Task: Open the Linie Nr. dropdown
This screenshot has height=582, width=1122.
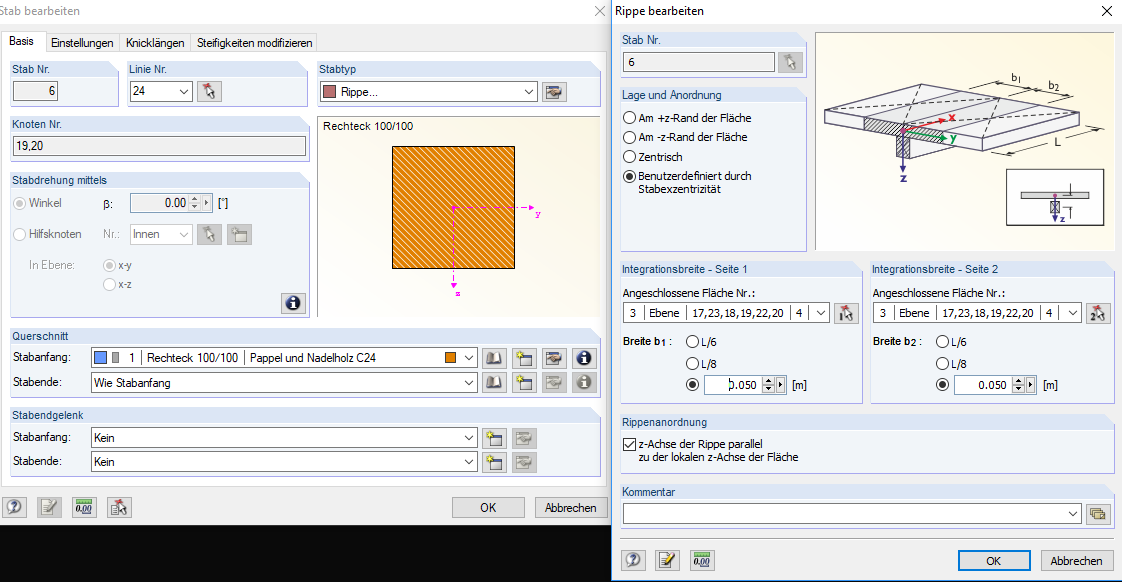Action: click(x=184, y=92)
